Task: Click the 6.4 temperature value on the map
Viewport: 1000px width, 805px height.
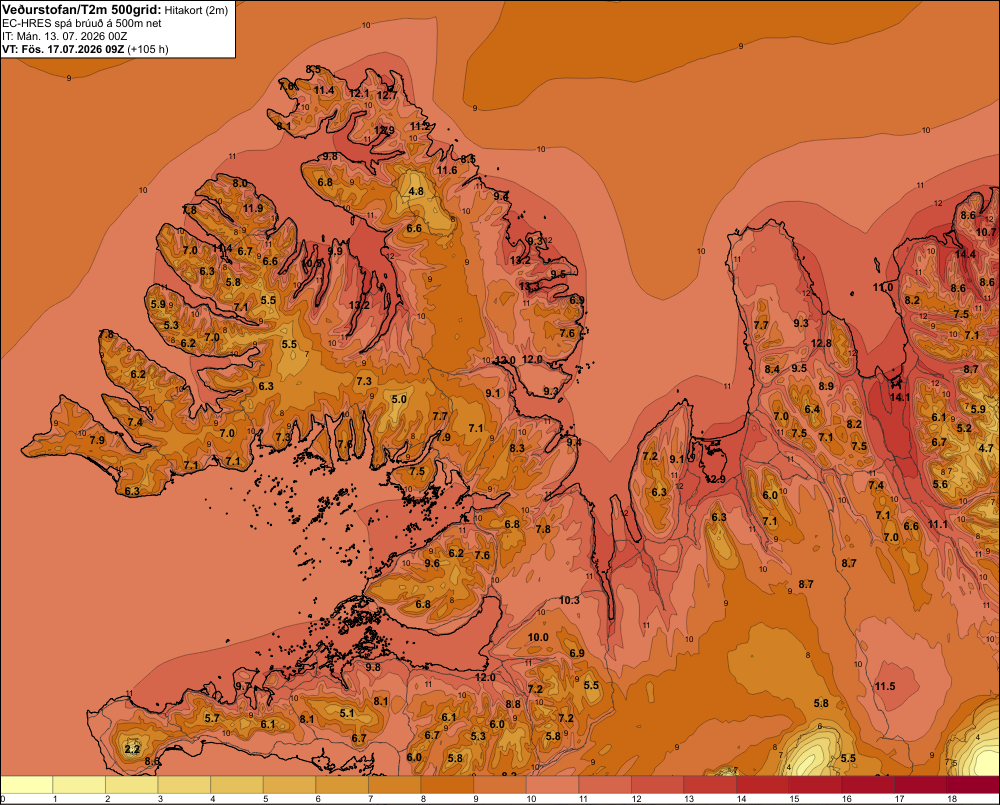Action: click(x=812, y=410)
